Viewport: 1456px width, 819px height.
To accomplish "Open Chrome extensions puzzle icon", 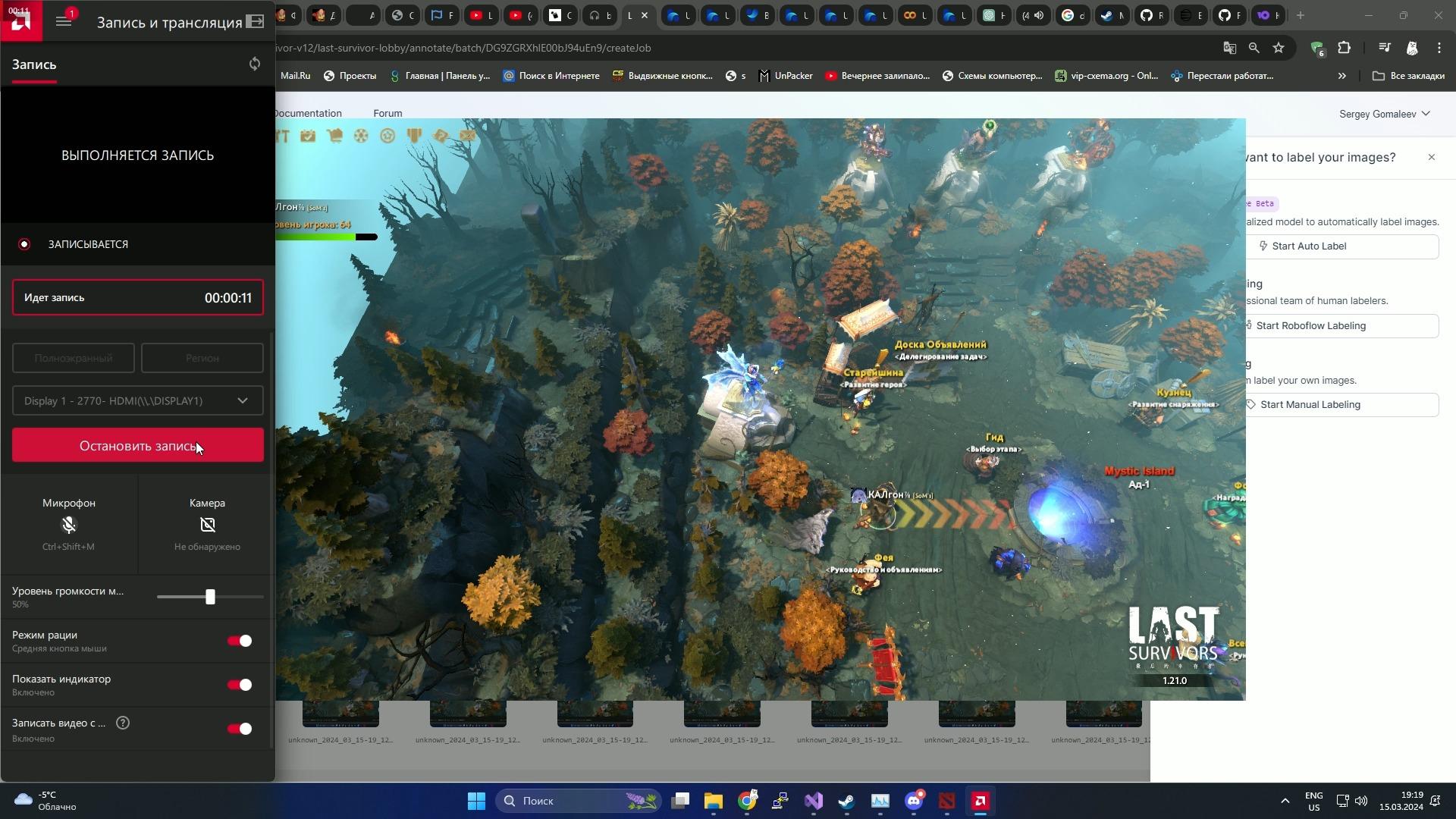I will coord(1344,48).
